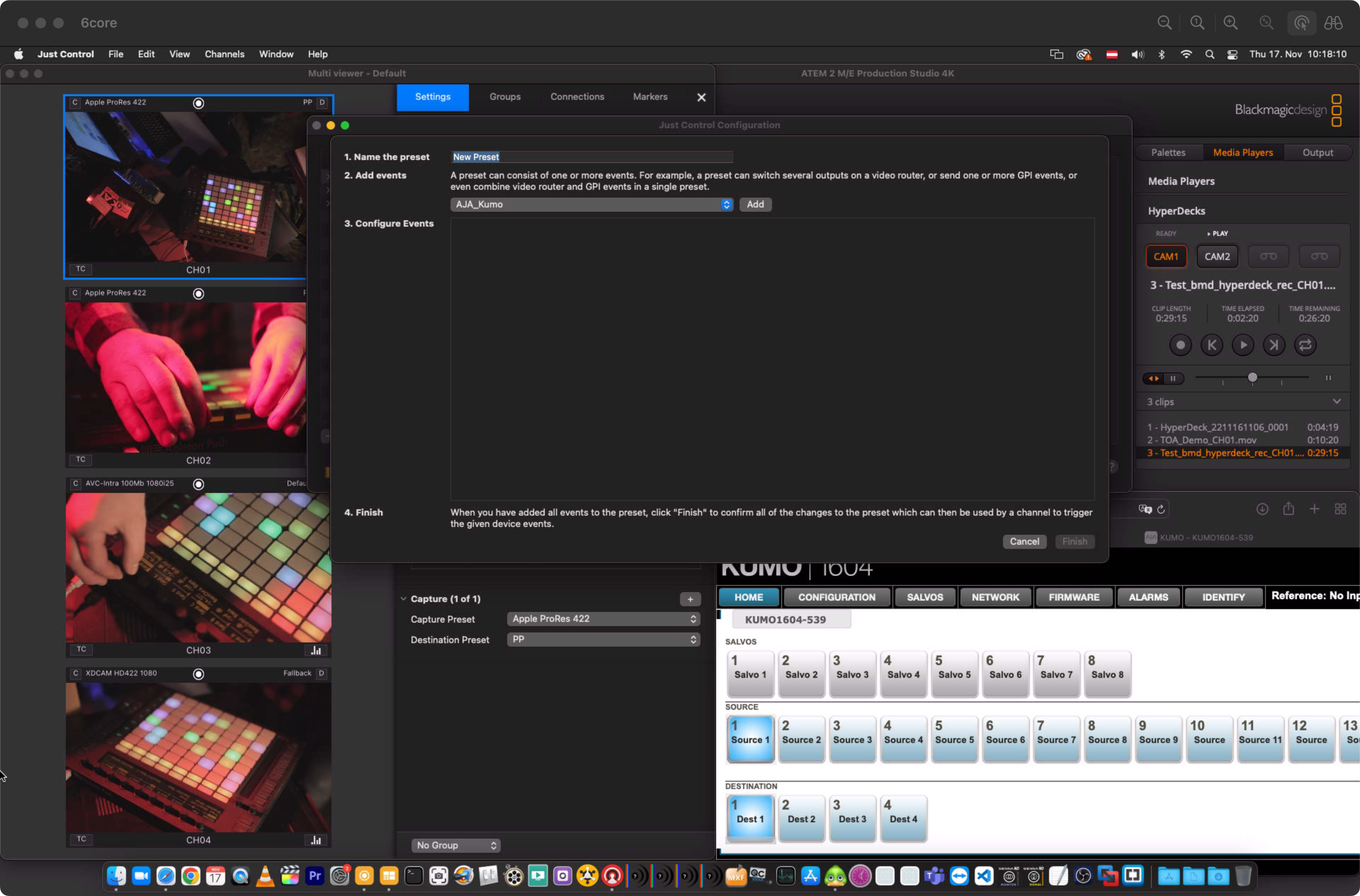Expand the 3 clips list chevron

[1337, 402]
